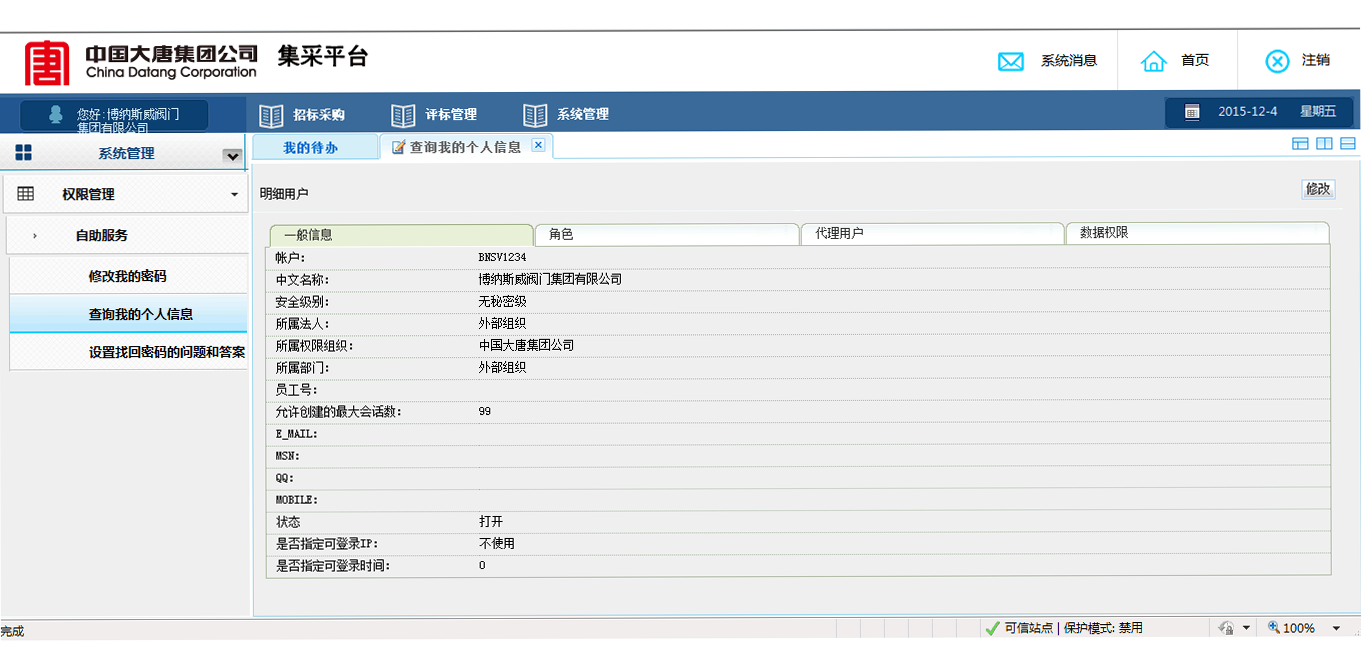Image resolution: width=1361 pixels, height=661 pixels.
Task: Open the 招标采购 top menu
Action: (318, 114)
